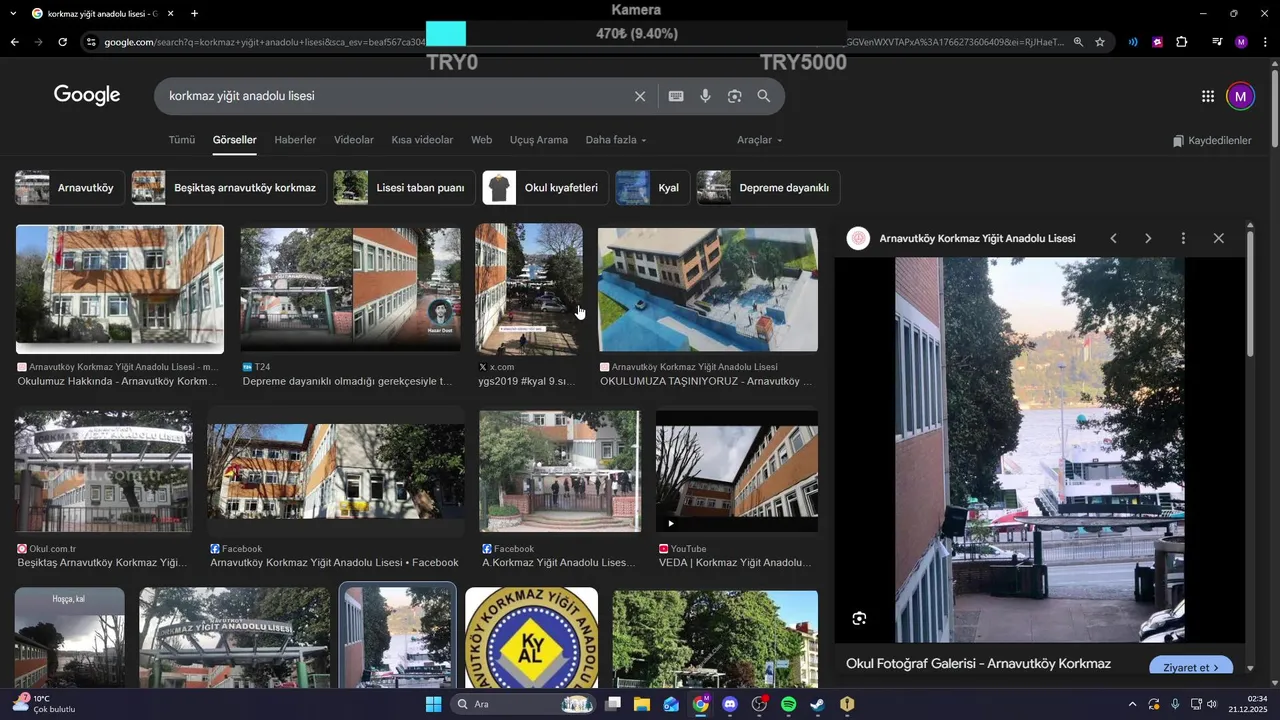Show previous image in the preview panel
Screen dimensions: 1280x720
(x=1113, y=238)
